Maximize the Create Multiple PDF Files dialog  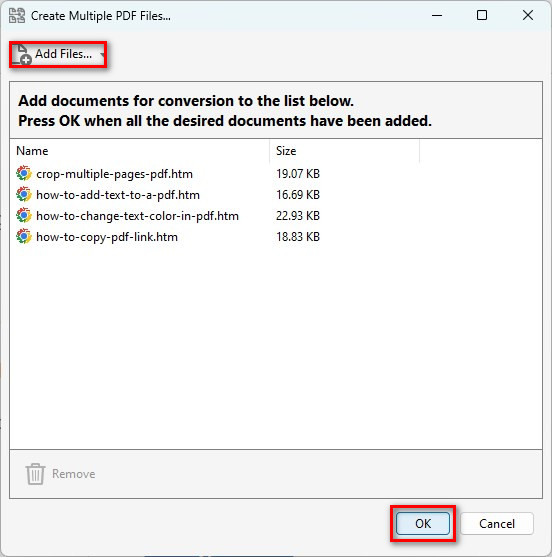482,16
